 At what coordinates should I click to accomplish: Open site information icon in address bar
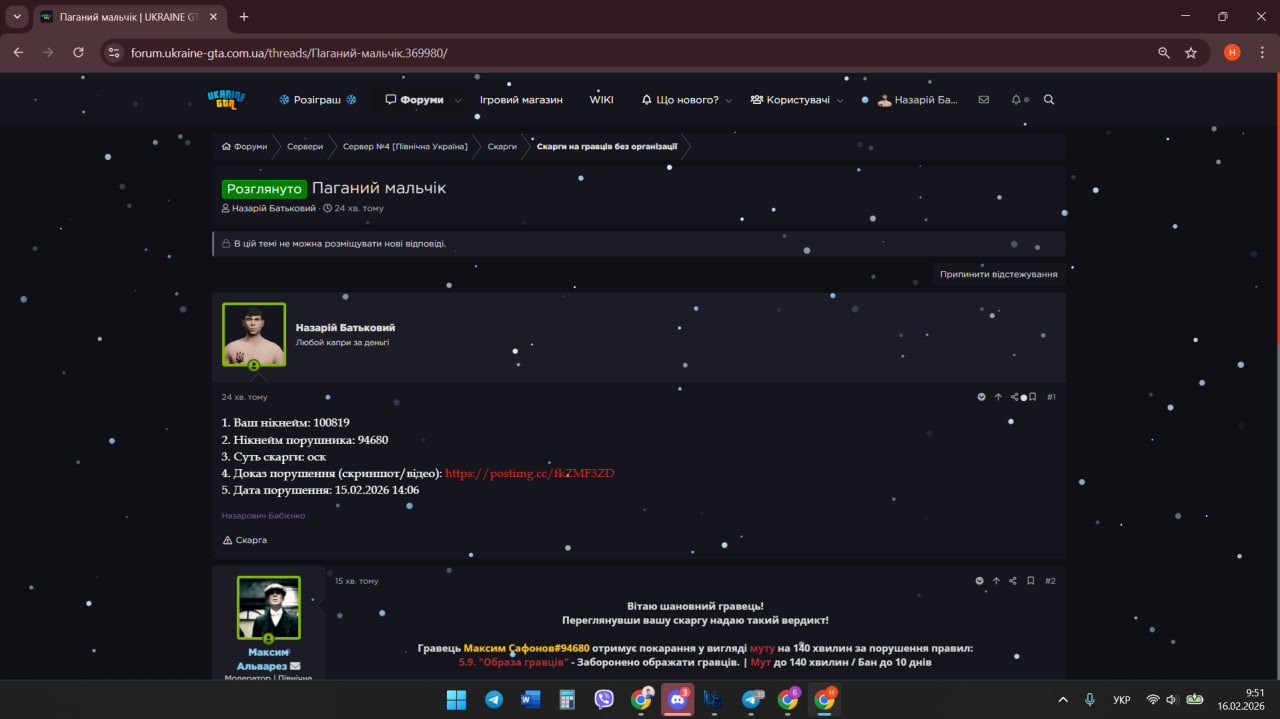click(114, 52)
